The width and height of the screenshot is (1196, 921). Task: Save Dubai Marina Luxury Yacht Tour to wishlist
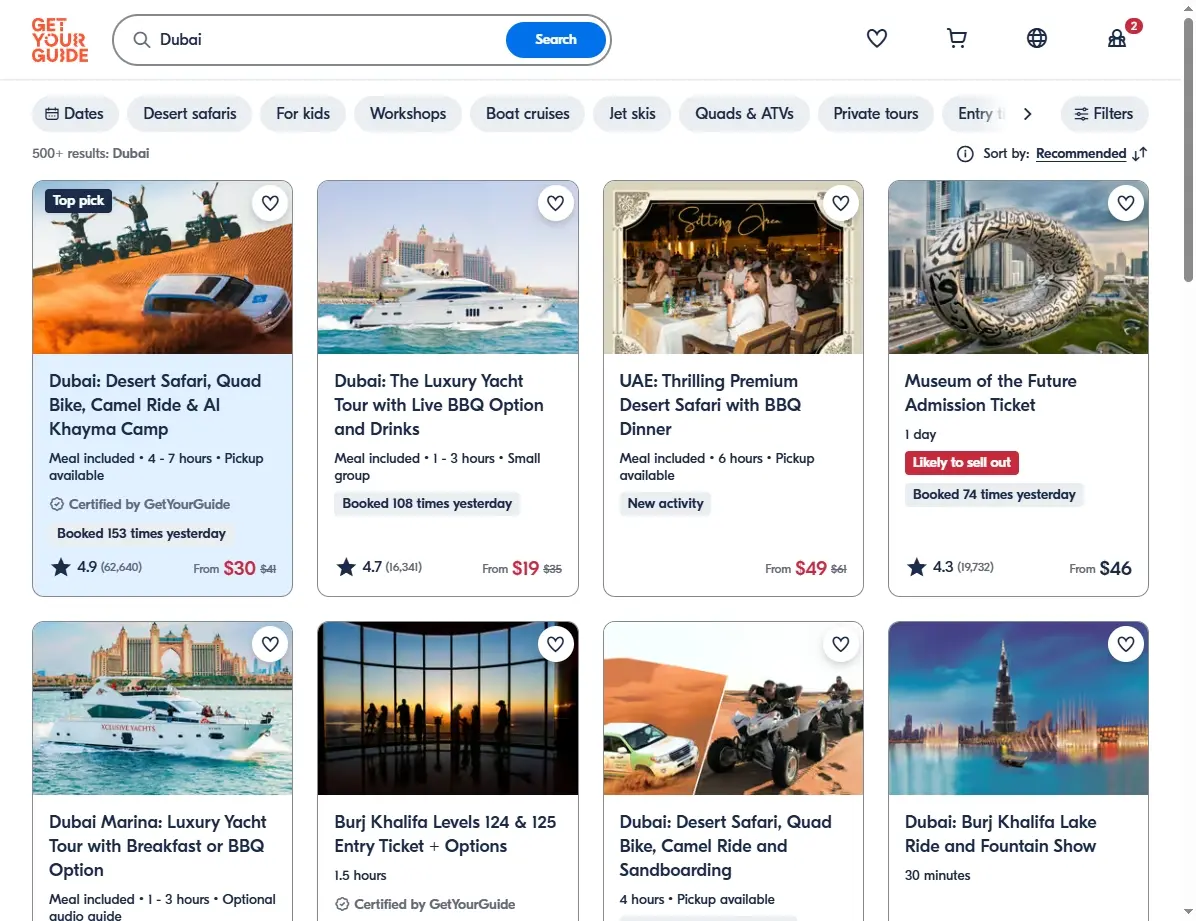click(270, 644)
